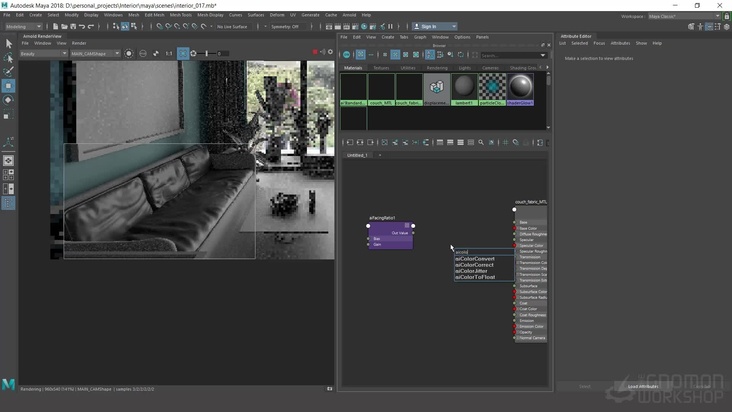Open the Arnold menu in main menubar

(x=349, y=15)
